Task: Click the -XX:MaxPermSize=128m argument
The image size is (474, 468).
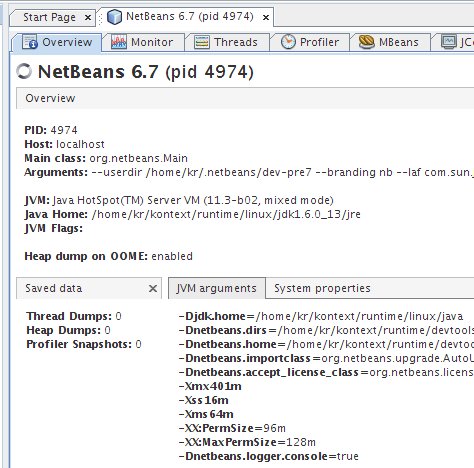Action: pos(247,442)
